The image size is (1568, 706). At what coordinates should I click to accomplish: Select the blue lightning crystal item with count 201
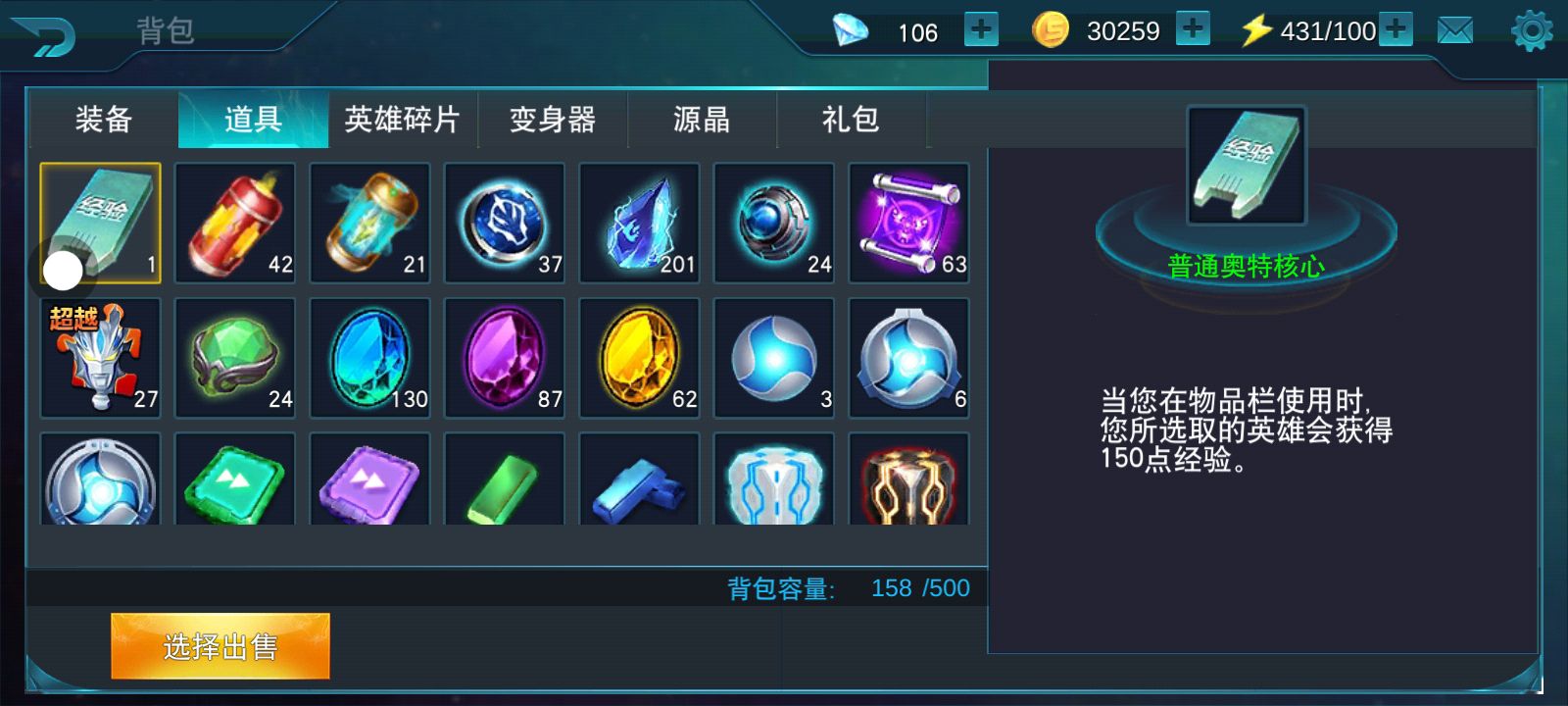click(x=640, y=224)
